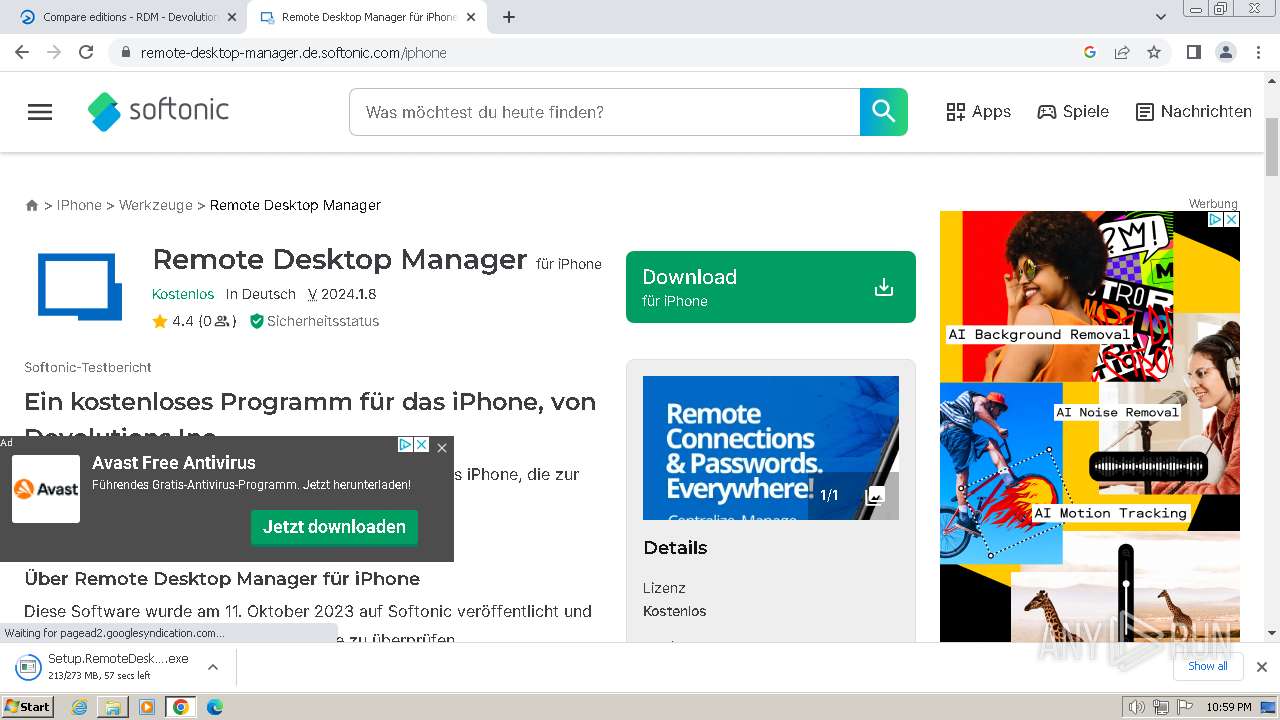
Task: Click the Remote Desktop Manager app icon
Action: pos(79,286)
